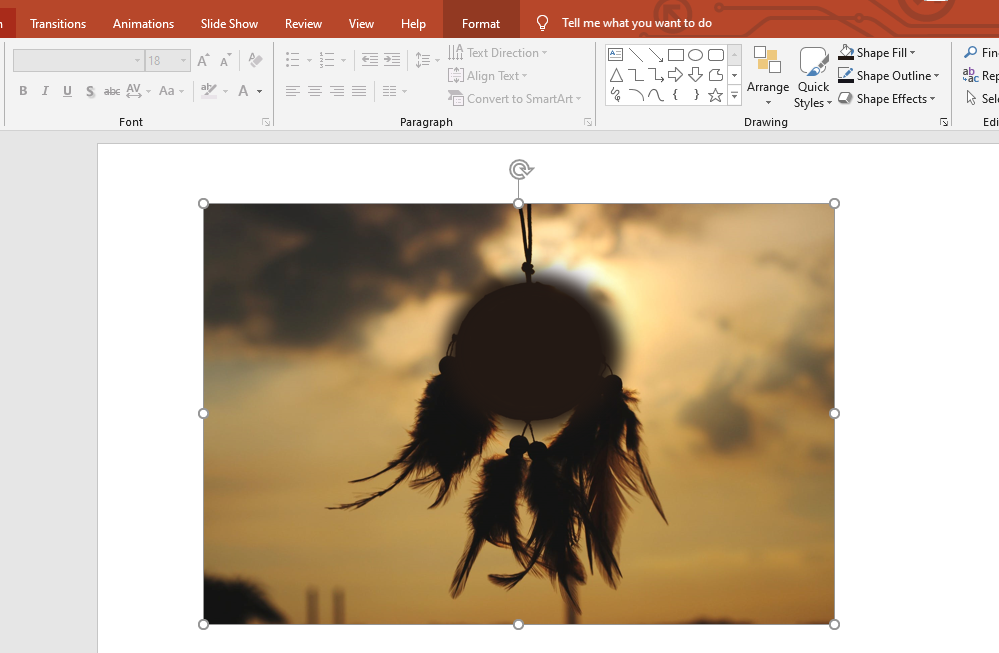
Task: Pick the Oval shape from gallery
Action: [695, 55]
